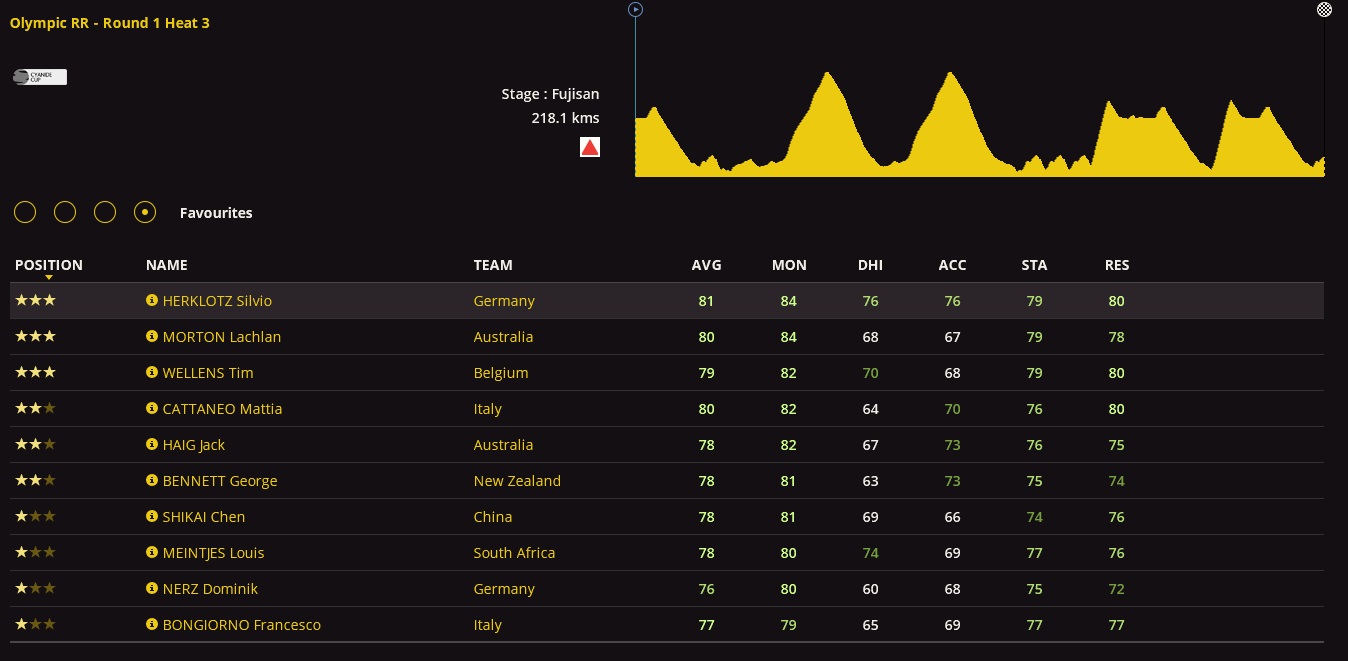This screenshot has width=1348, height=661.
Task: Click info icon beside MORTON Lachlan
Action: (x=152, y=336)
